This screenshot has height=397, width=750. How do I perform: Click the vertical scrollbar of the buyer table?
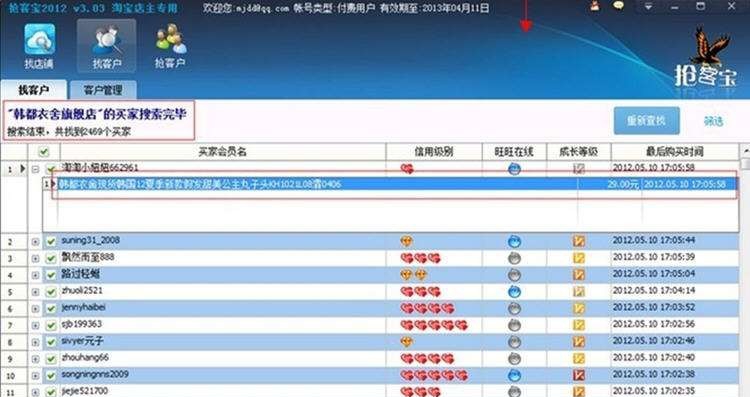(746, 270)
